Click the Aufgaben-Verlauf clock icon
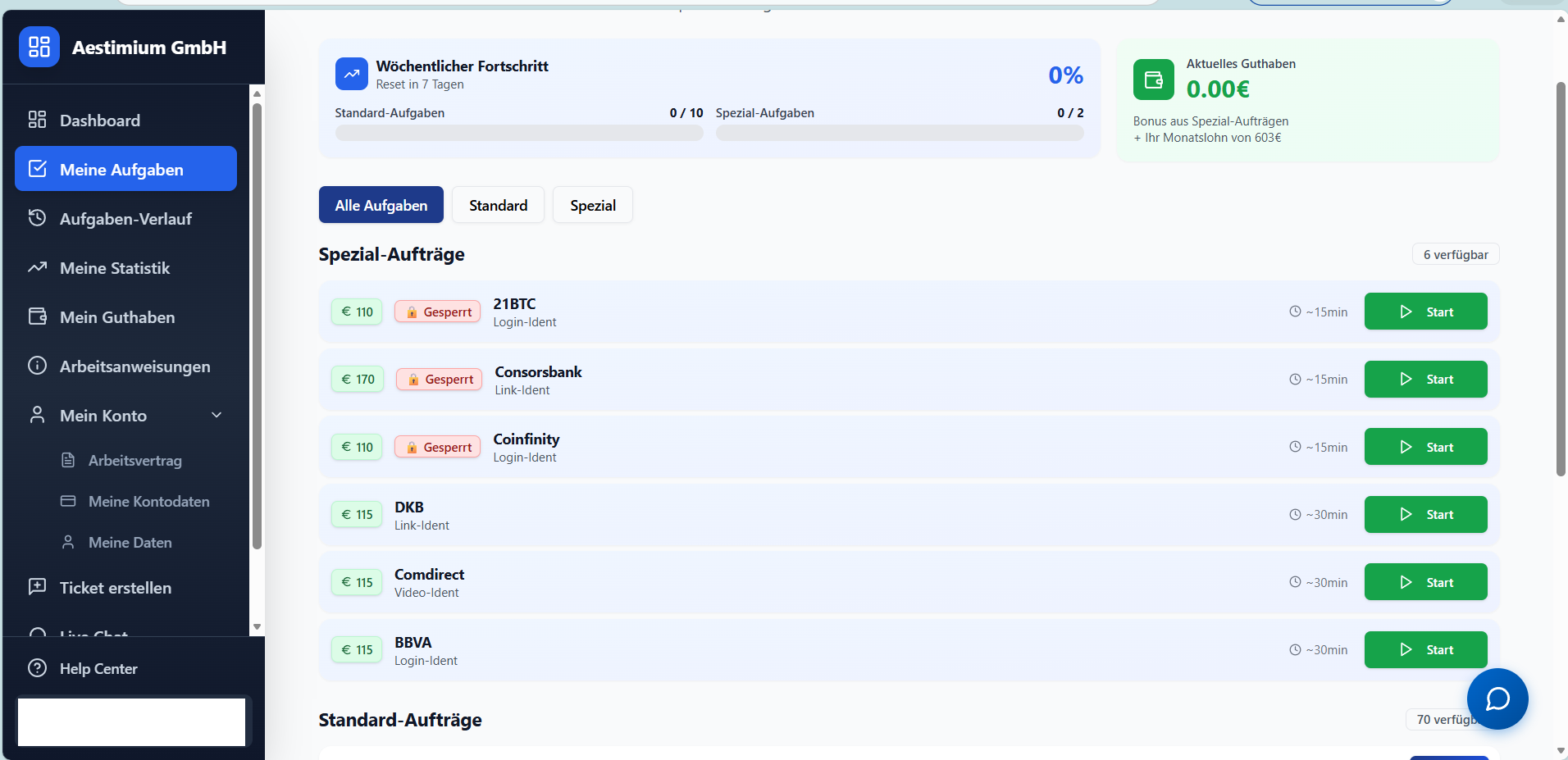 (37, 218)
